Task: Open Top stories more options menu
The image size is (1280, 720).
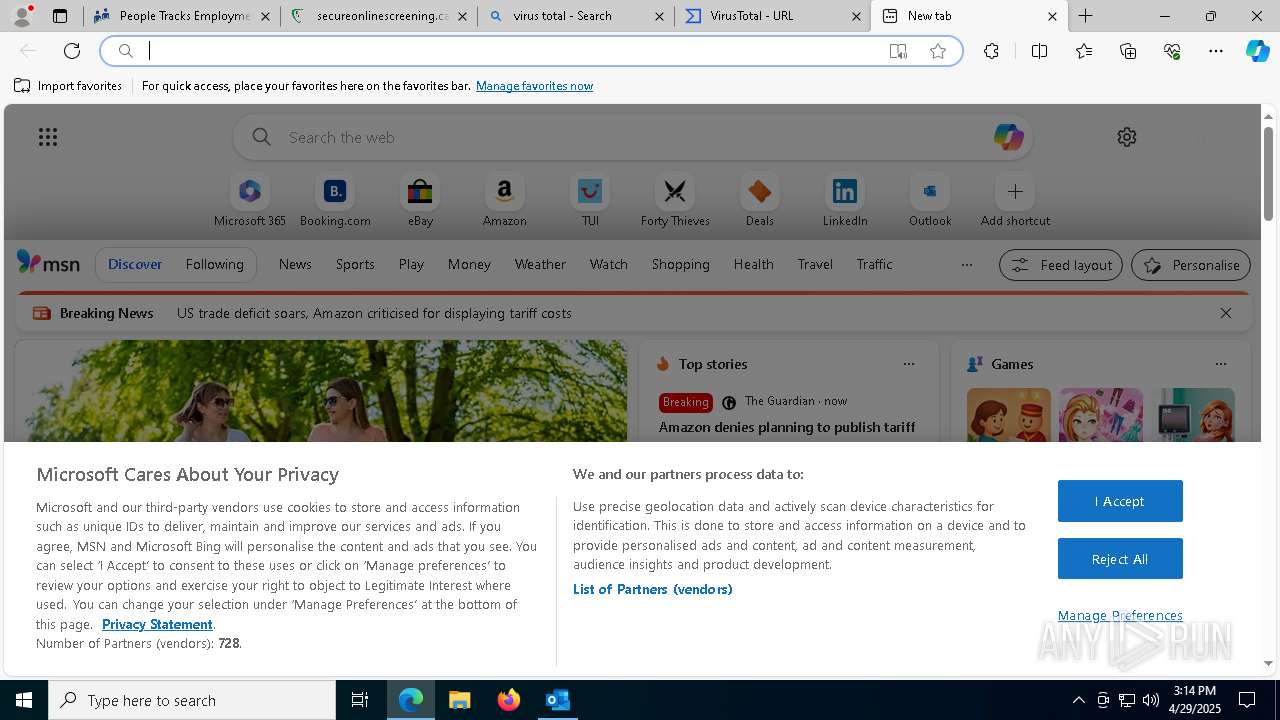Action: point(908,364)
